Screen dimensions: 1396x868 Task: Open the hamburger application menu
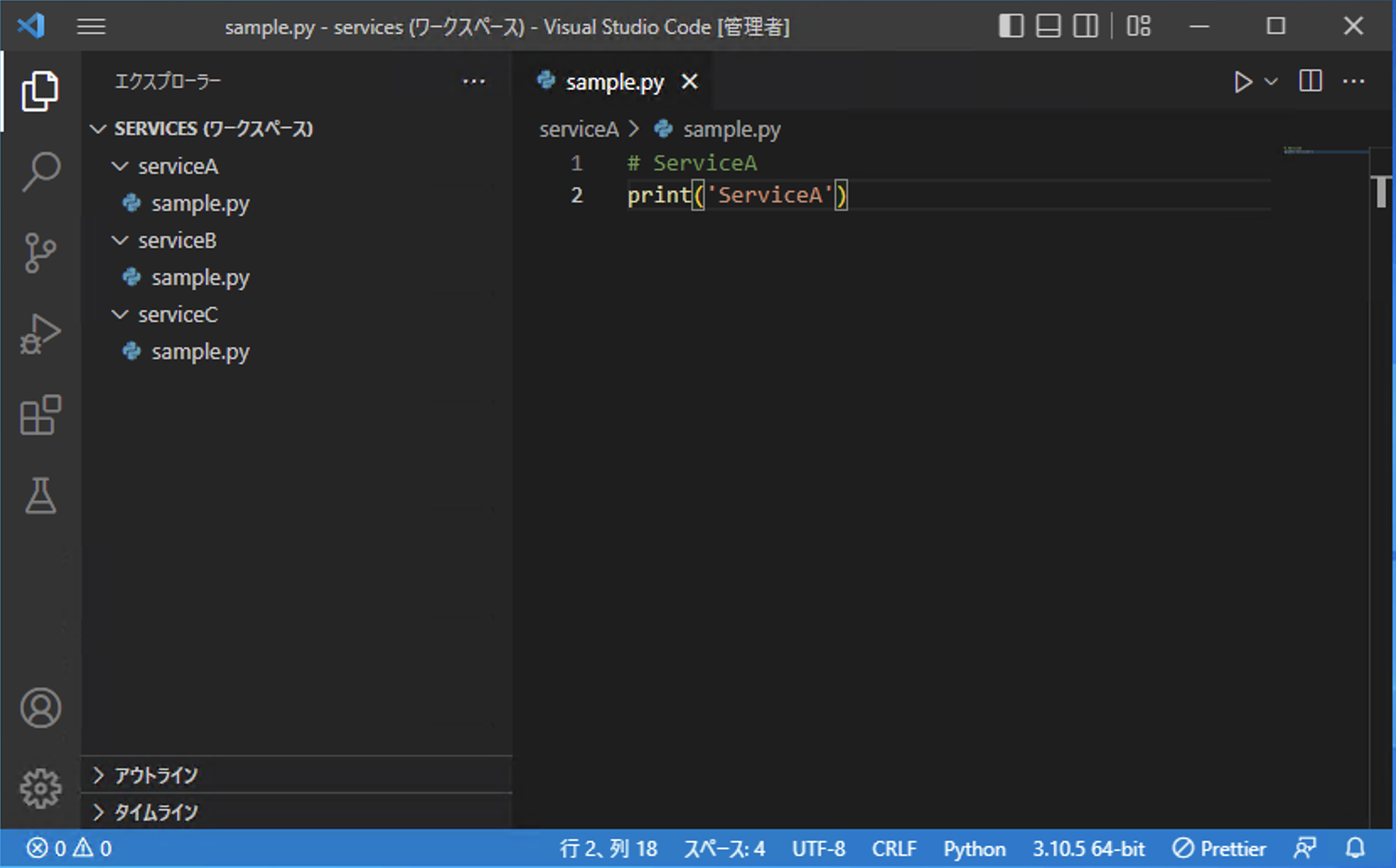[90, 26]
